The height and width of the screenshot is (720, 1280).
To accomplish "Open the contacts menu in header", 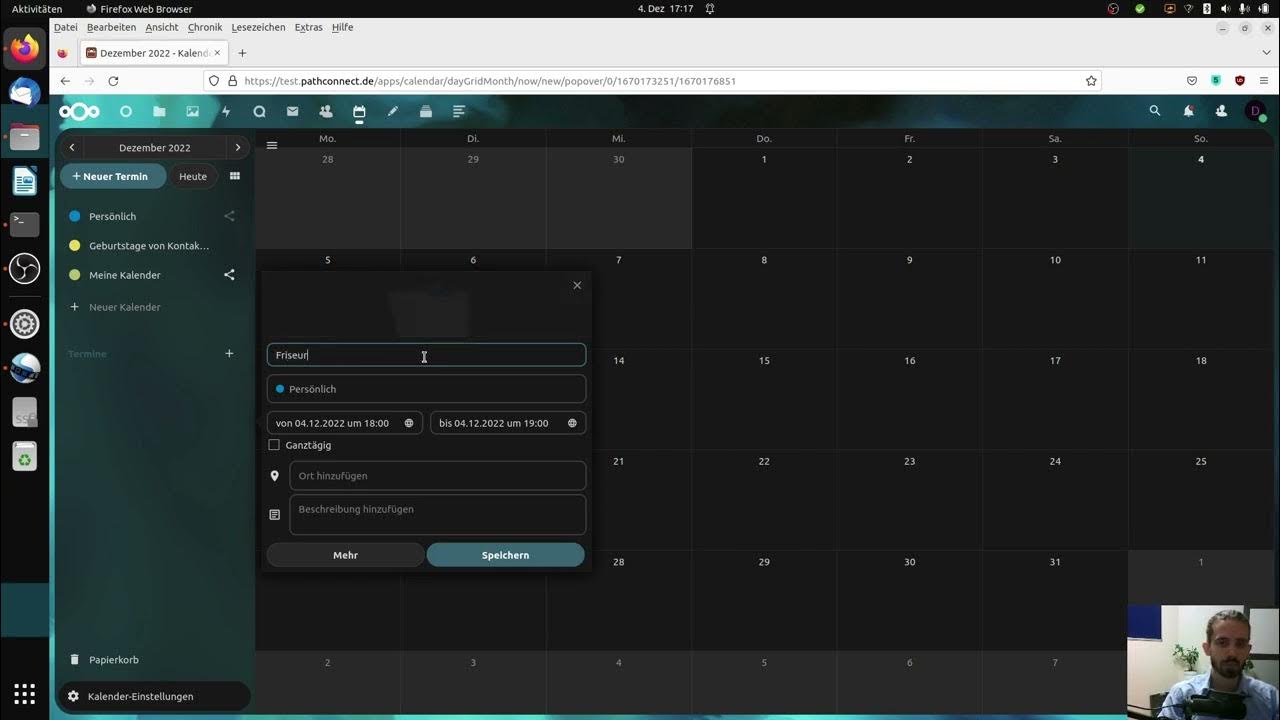I will click(1221, 111).
